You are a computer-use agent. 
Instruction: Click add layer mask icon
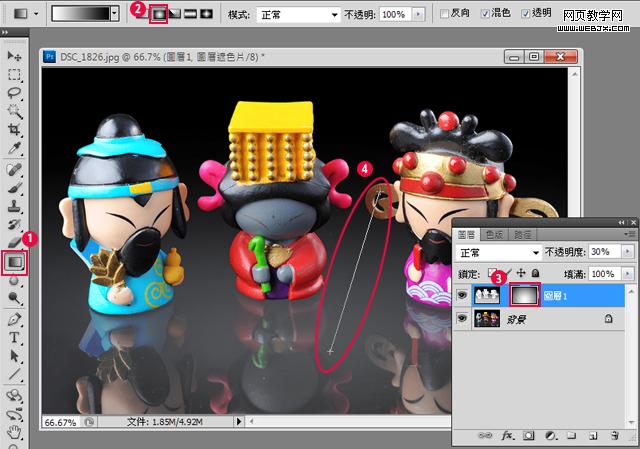[529, 436]
